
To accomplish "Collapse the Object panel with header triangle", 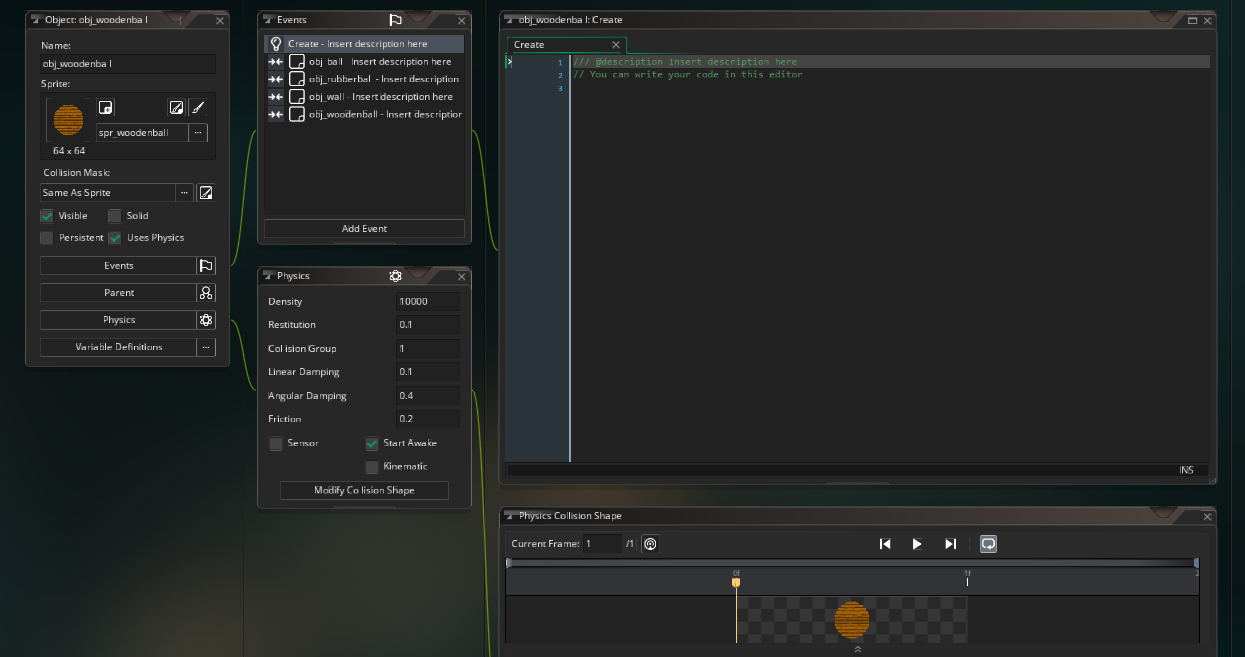I will coord(36,19).
